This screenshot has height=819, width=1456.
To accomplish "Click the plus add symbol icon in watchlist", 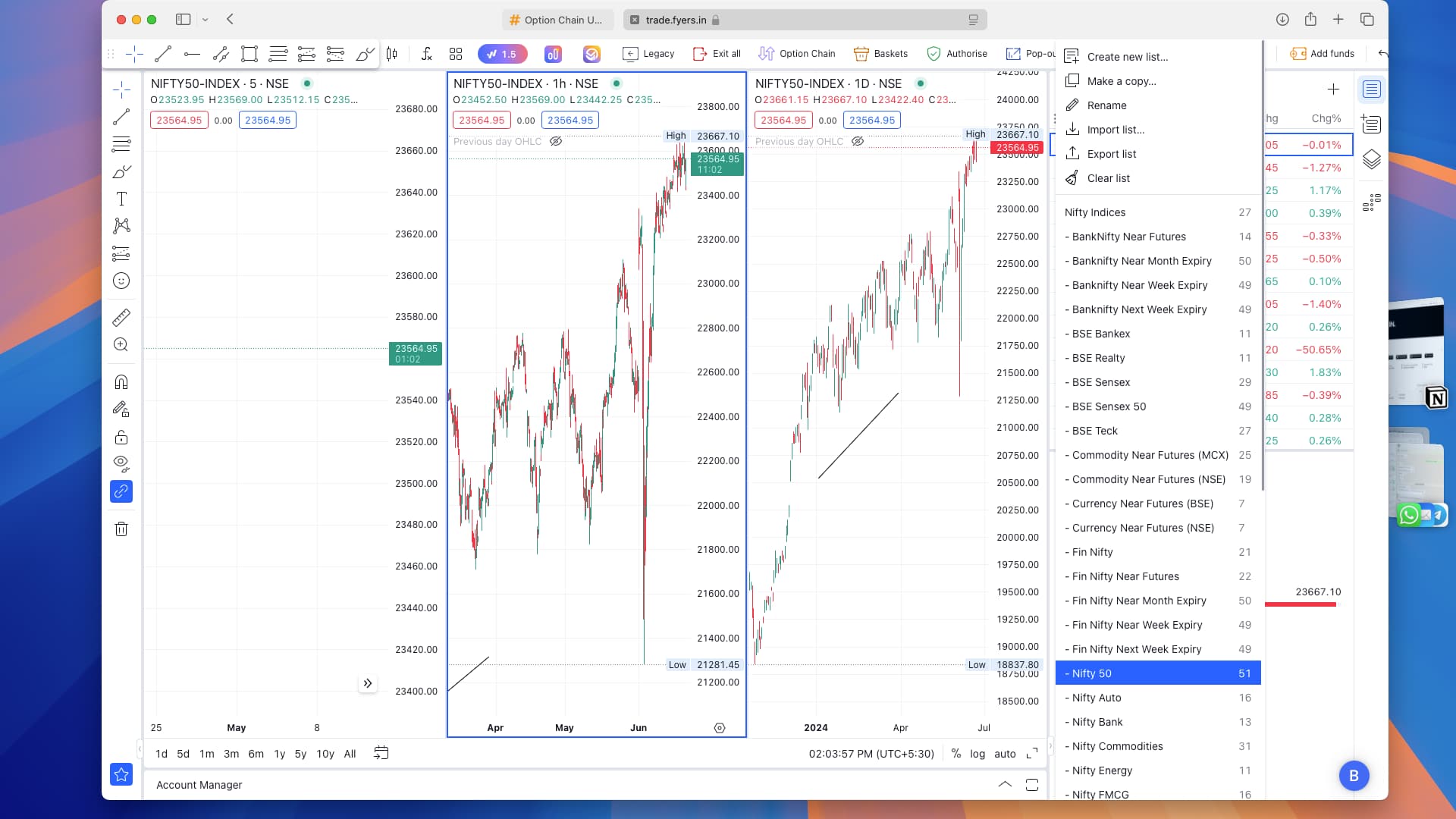I will [1333, 89].
